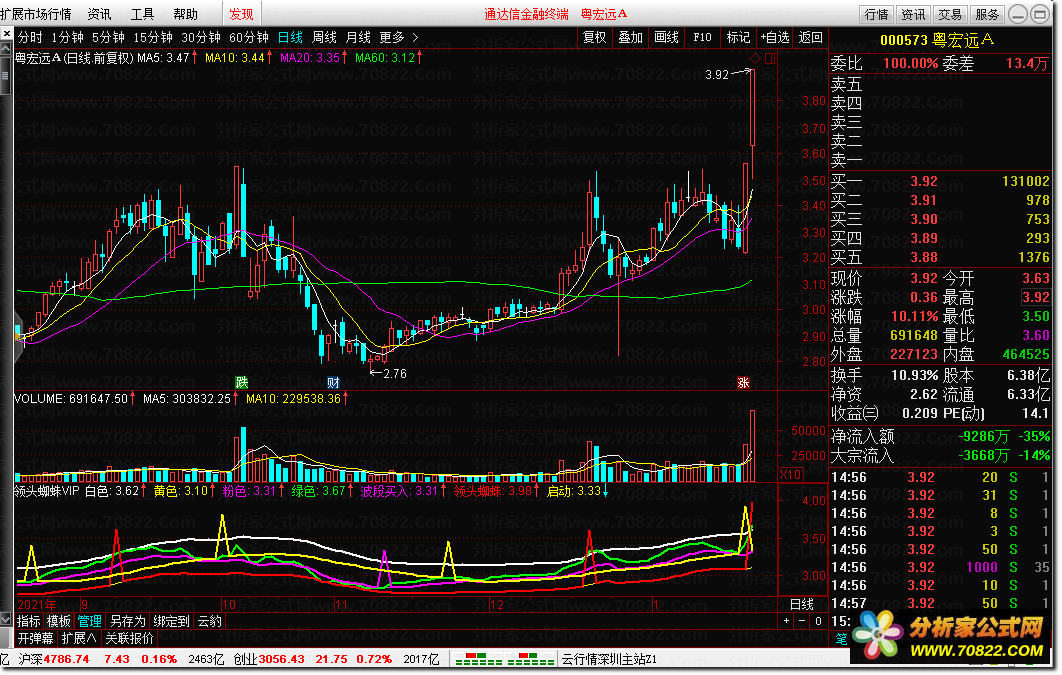Click the 另存为 save-as tab

tap(127, 621)
